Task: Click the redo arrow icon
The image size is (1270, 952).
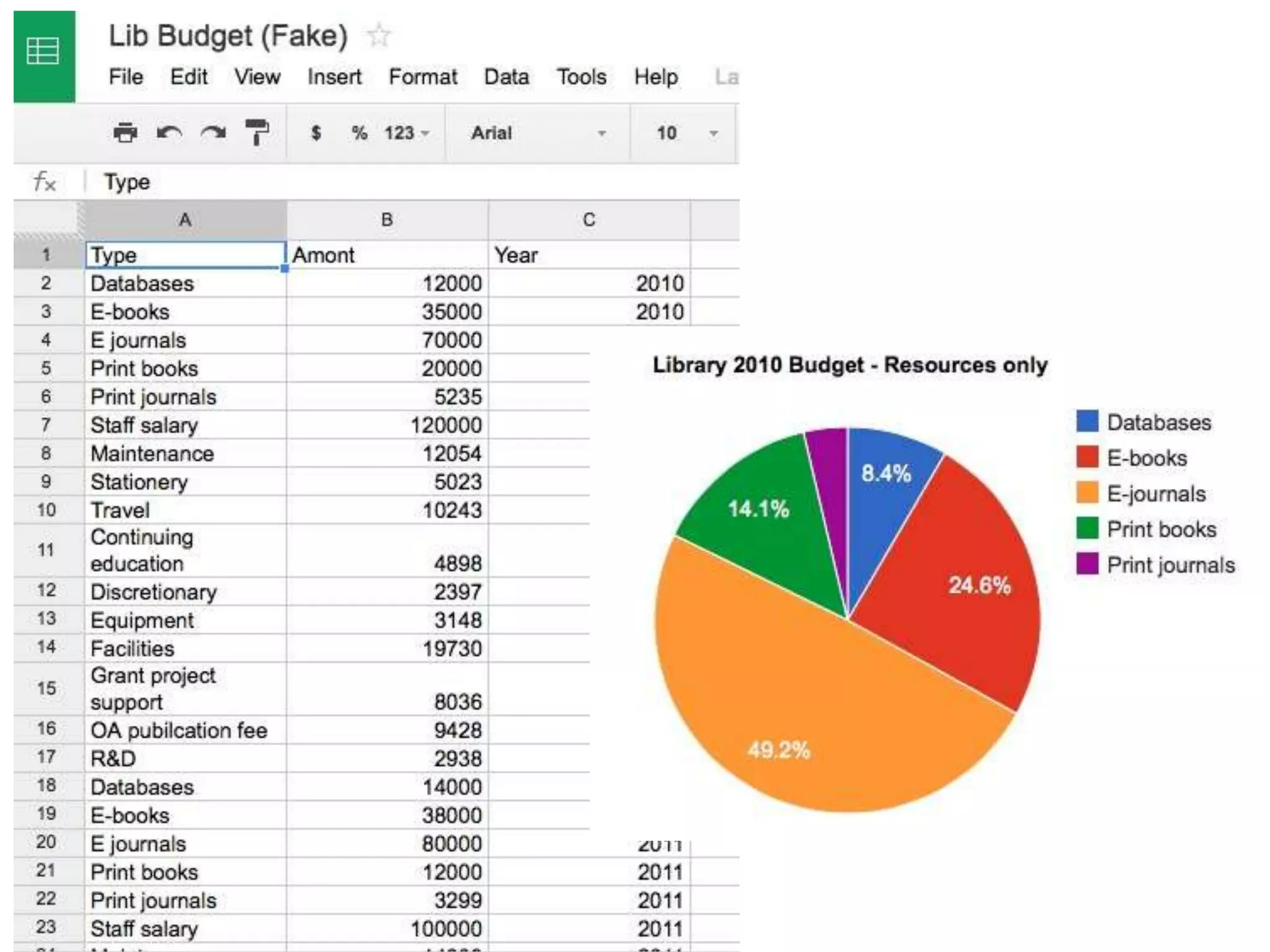Action: 213,133
